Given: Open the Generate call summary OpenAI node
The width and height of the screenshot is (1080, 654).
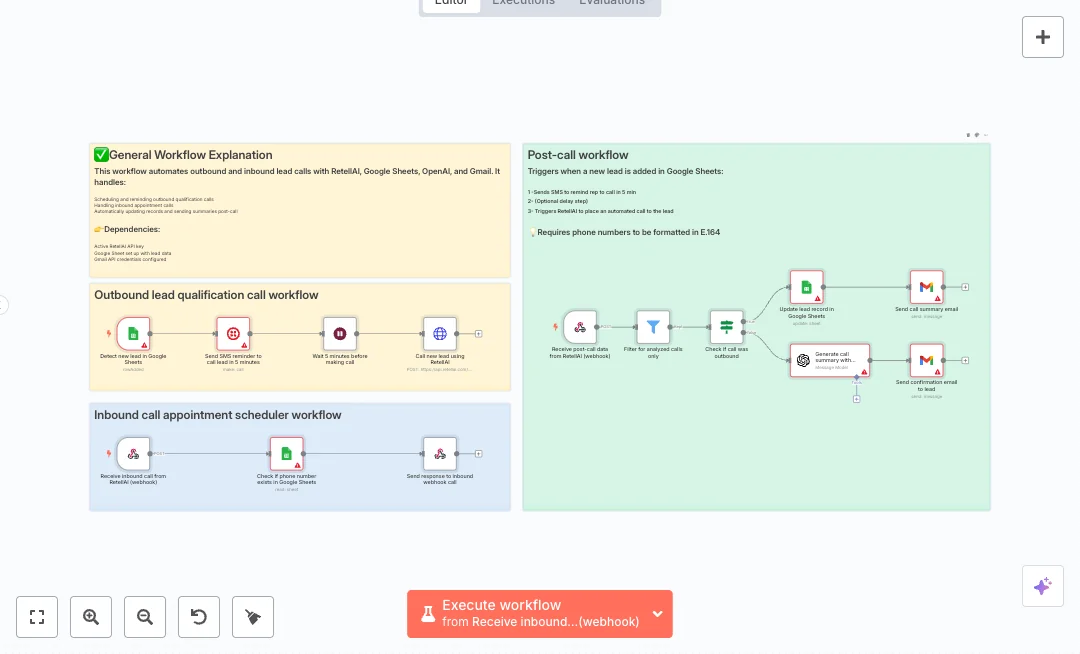Looking at the screenshot, I should (x=829, y=360).
